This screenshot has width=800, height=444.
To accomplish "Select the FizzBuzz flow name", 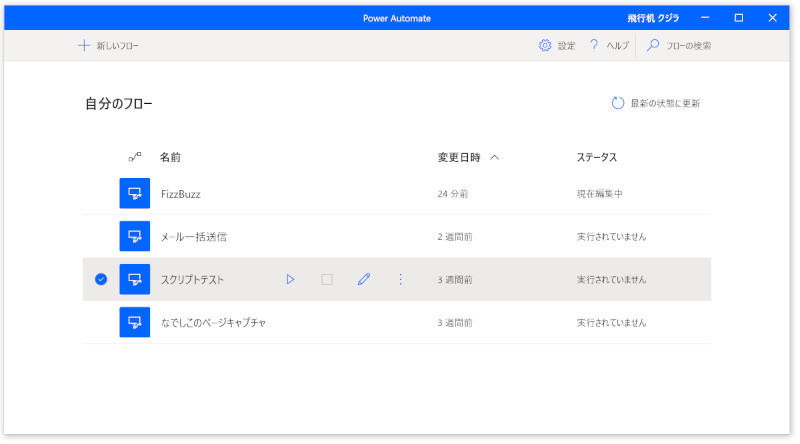I will (181, 194).
